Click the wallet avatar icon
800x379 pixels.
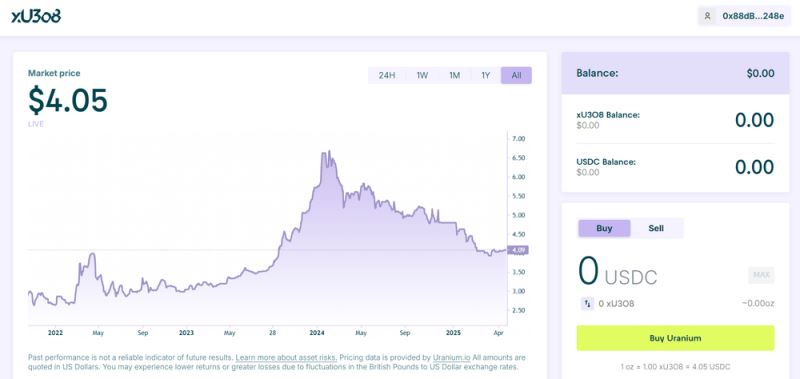click(x=707, y=16)
